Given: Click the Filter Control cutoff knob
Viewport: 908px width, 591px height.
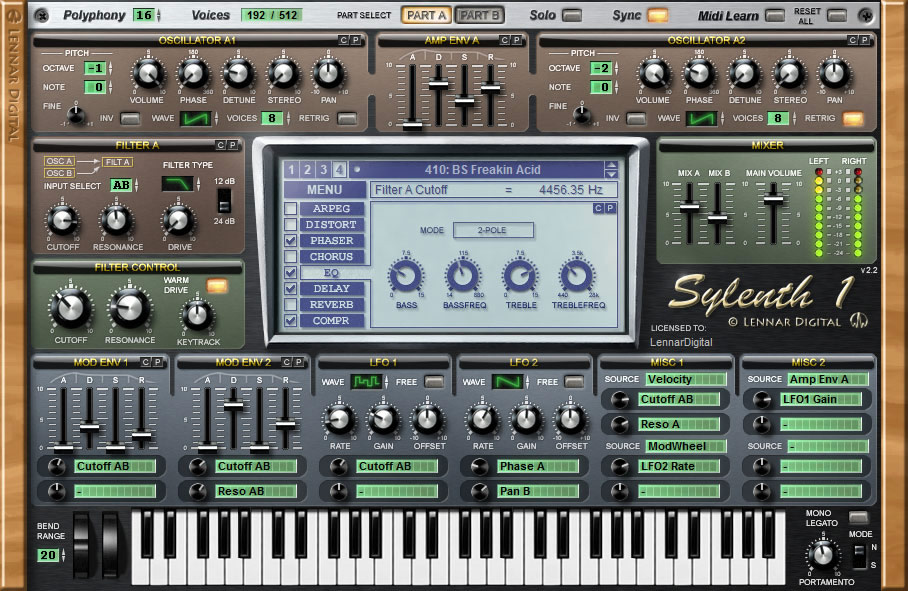Looking at the screenshot, I should tap(70, 308).
